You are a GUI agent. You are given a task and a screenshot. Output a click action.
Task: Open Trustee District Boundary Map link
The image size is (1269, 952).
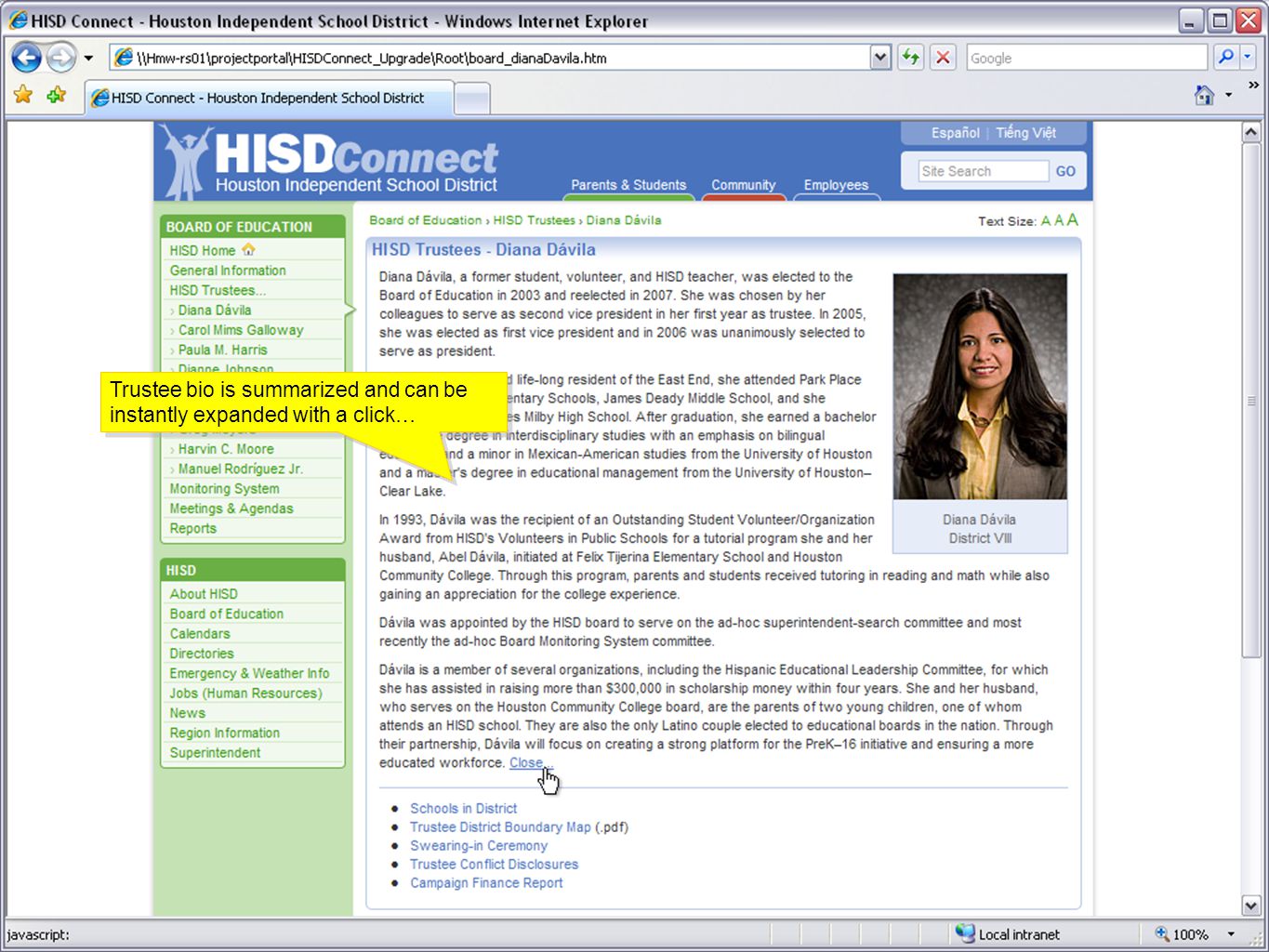[x=500, y=827]
